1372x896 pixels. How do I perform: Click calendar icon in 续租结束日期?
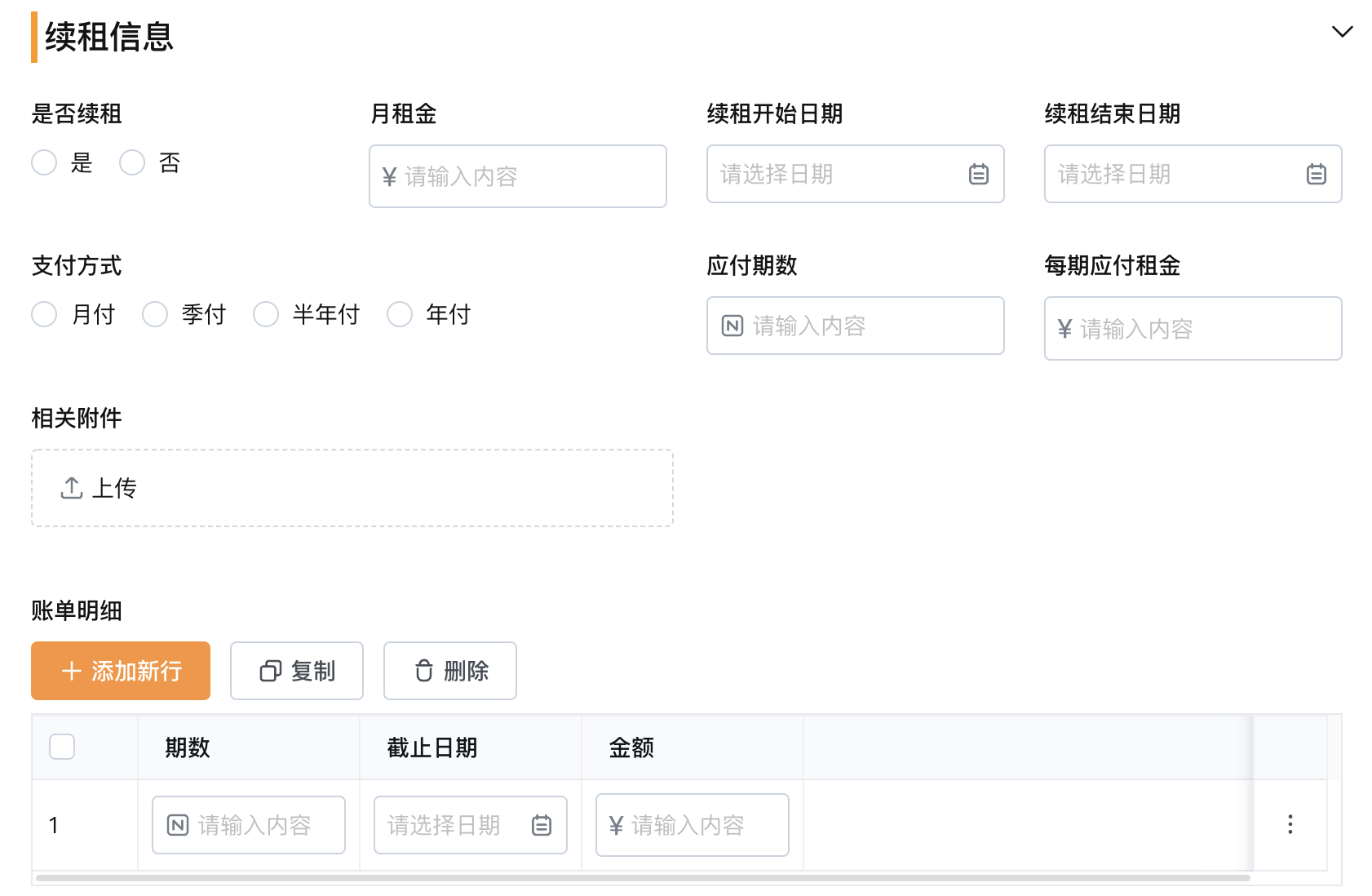(1317, 174)
